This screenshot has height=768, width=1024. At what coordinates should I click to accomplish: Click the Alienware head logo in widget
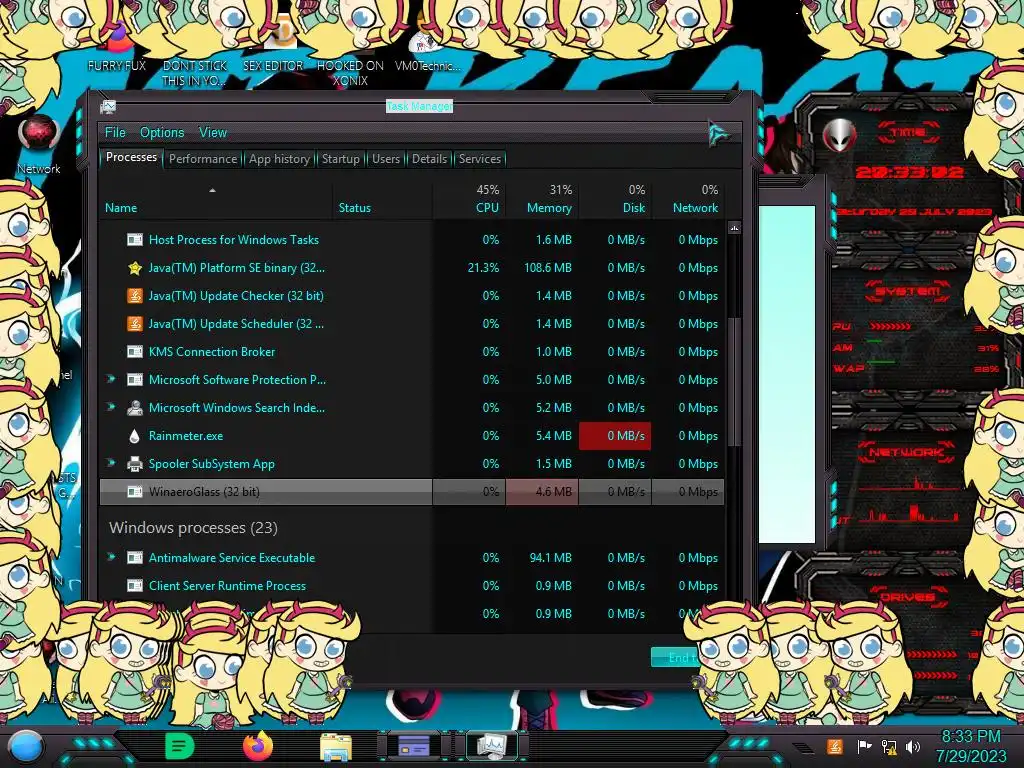click(840, 136)
